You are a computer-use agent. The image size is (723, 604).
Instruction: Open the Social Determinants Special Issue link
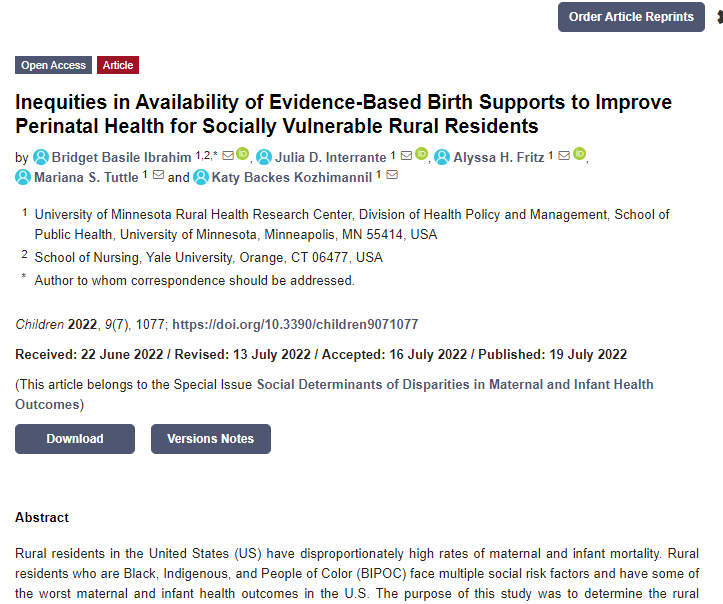(334, 394)
